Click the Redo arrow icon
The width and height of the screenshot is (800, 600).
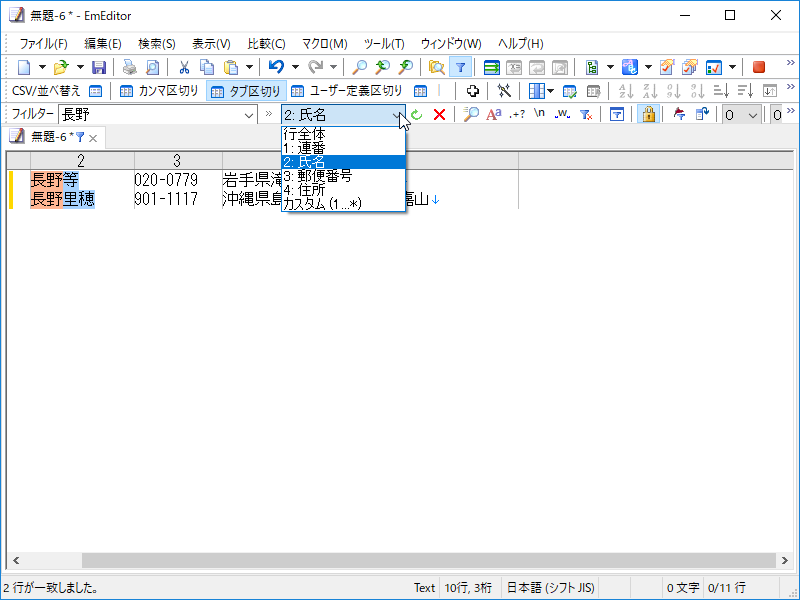[315, 67]
